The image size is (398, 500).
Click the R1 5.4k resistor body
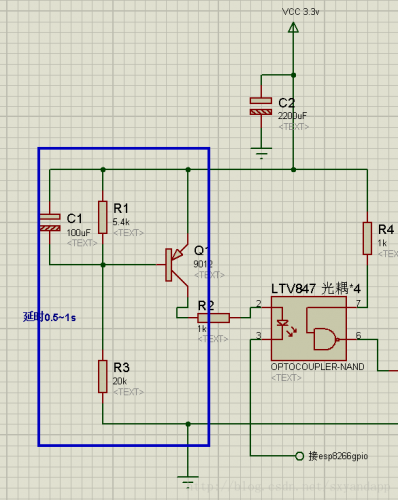click(x=103, y=217)
